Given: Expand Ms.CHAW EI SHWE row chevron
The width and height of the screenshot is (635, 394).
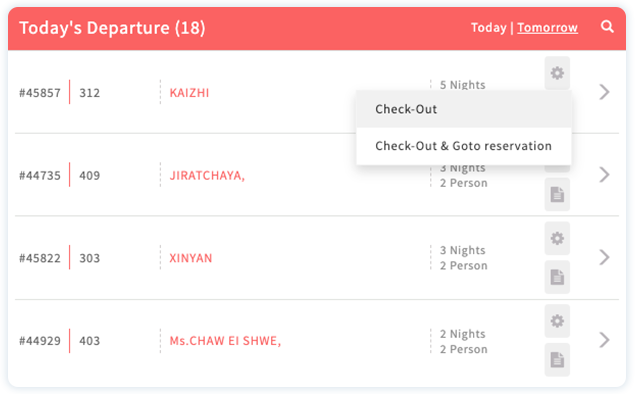Looking at the screenshot, I should click(x=604, y=340).
